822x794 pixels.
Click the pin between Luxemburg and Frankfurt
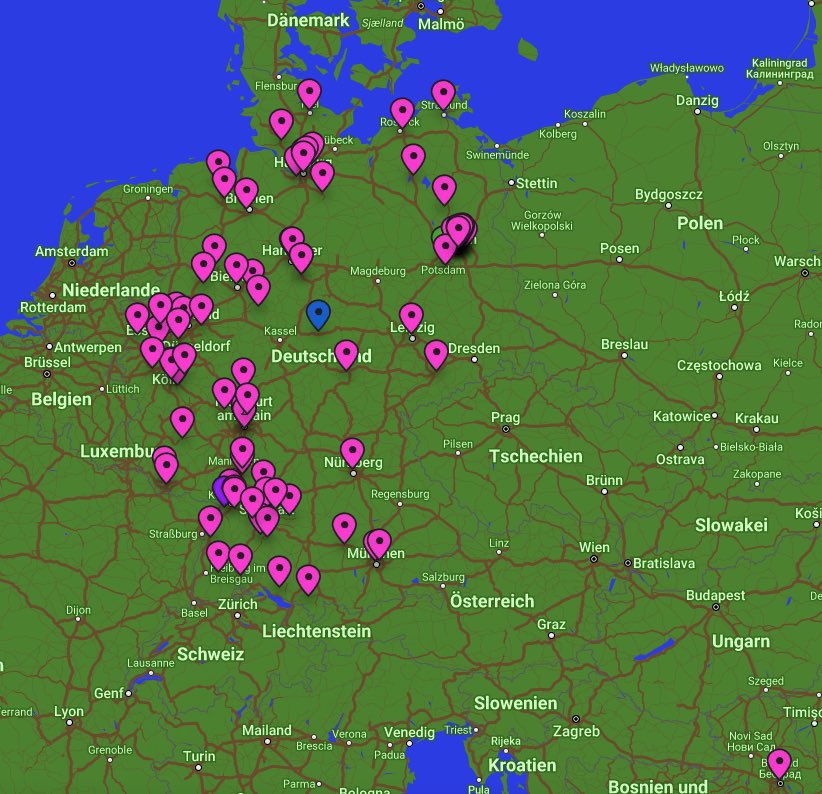point(182,421)
